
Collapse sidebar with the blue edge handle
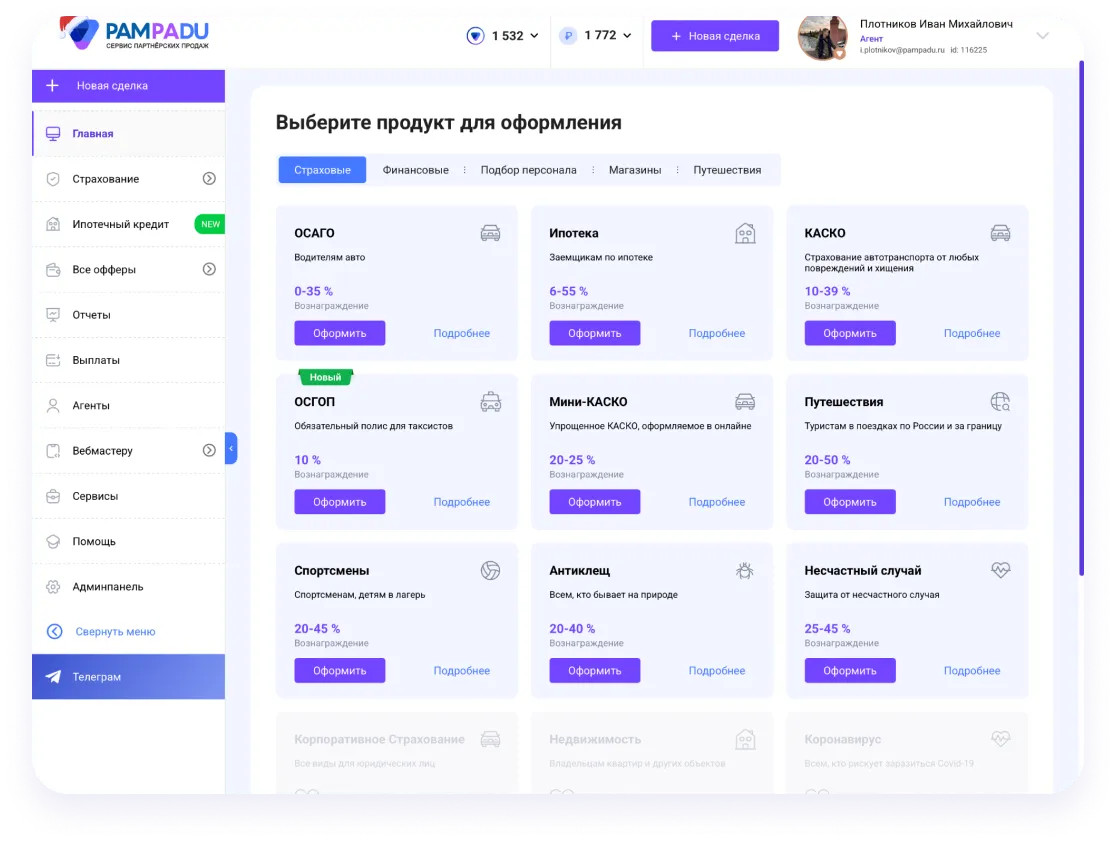231,448
